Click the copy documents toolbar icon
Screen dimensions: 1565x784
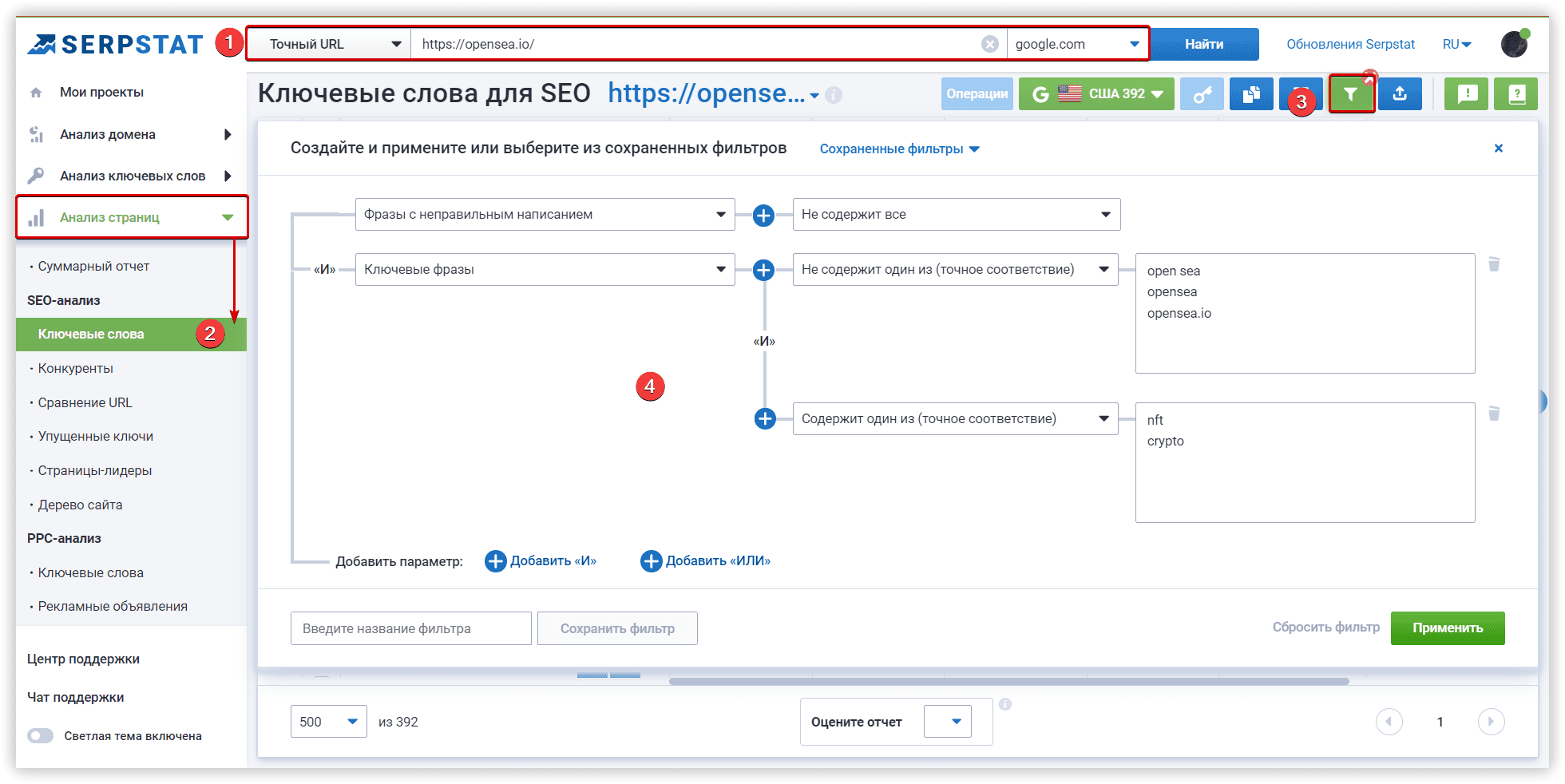[x=1251, y=94]
